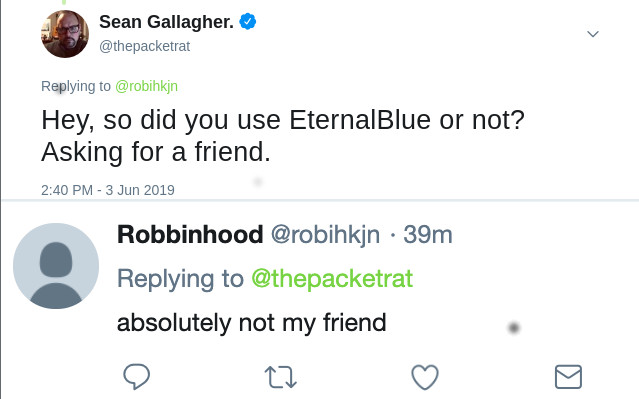Open Sean Gallagher's profile photo
This screenshot has height=399, width=639.
(x=65, y=34)
